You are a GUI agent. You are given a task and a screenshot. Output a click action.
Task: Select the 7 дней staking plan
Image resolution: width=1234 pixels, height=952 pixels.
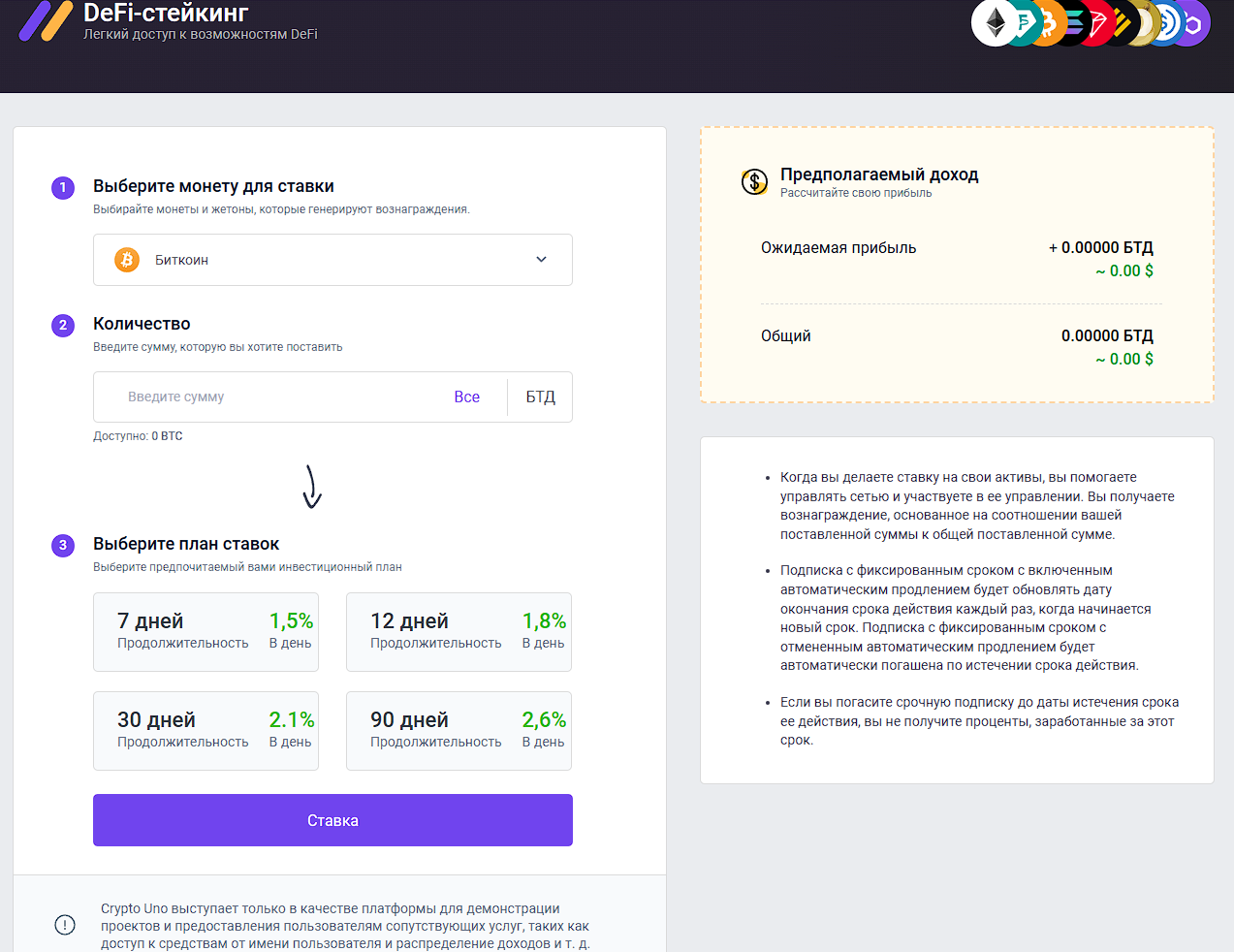coord(206,632)
